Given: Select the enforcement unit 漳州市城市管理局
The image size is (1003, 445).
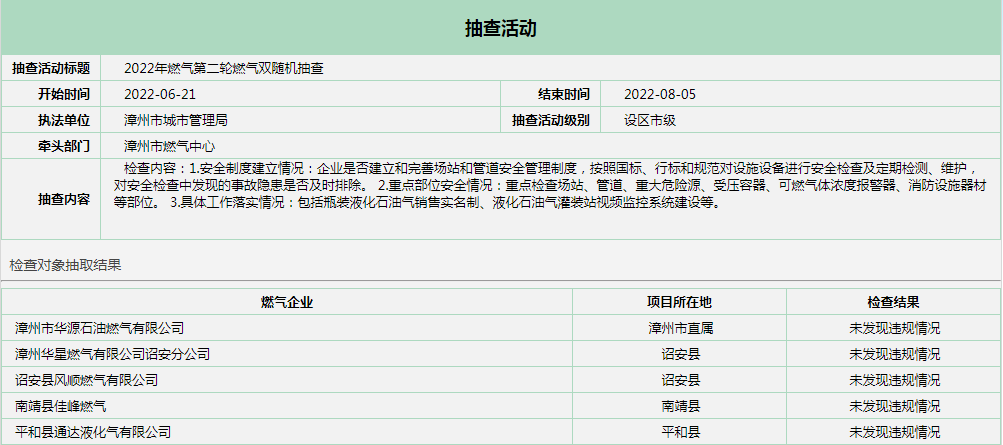Looking at the screenshot, I should (176, 121).
